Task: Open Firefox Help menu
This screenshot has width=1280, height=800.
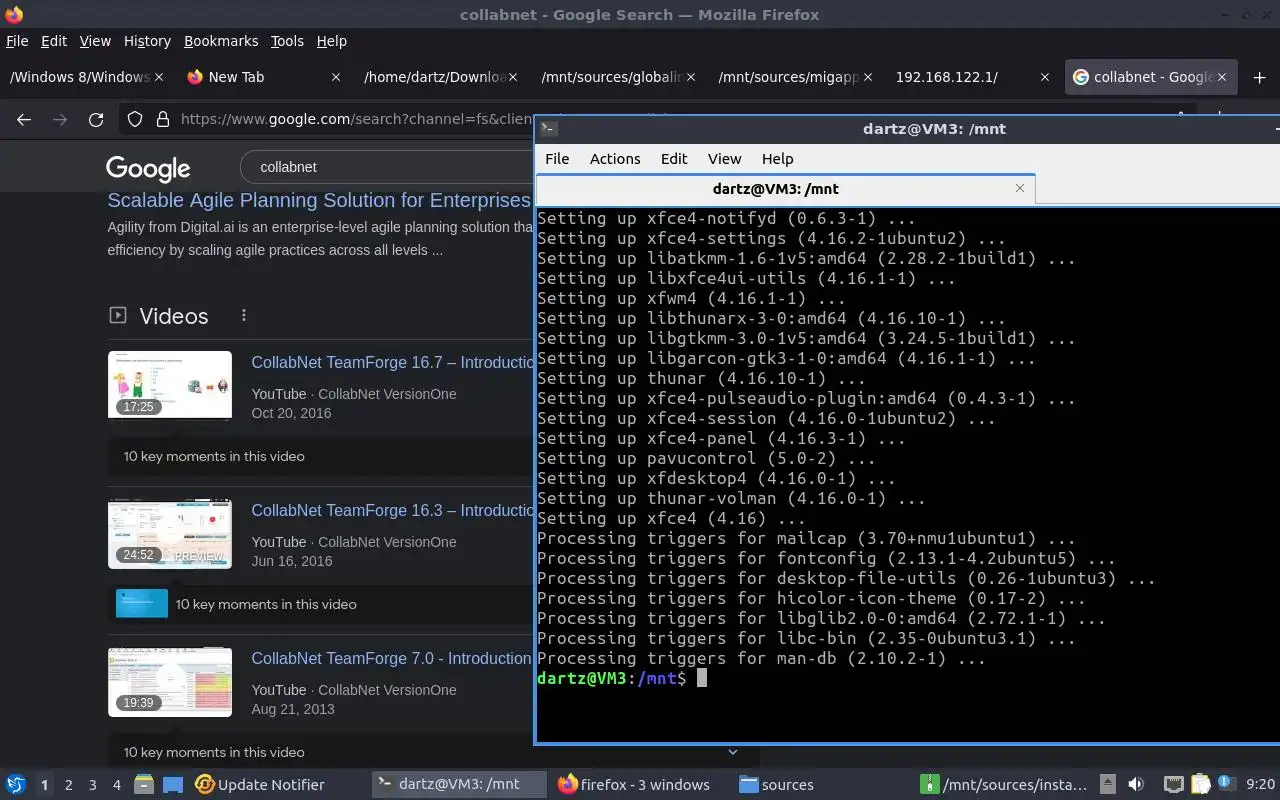Action: tap(331, 41)
